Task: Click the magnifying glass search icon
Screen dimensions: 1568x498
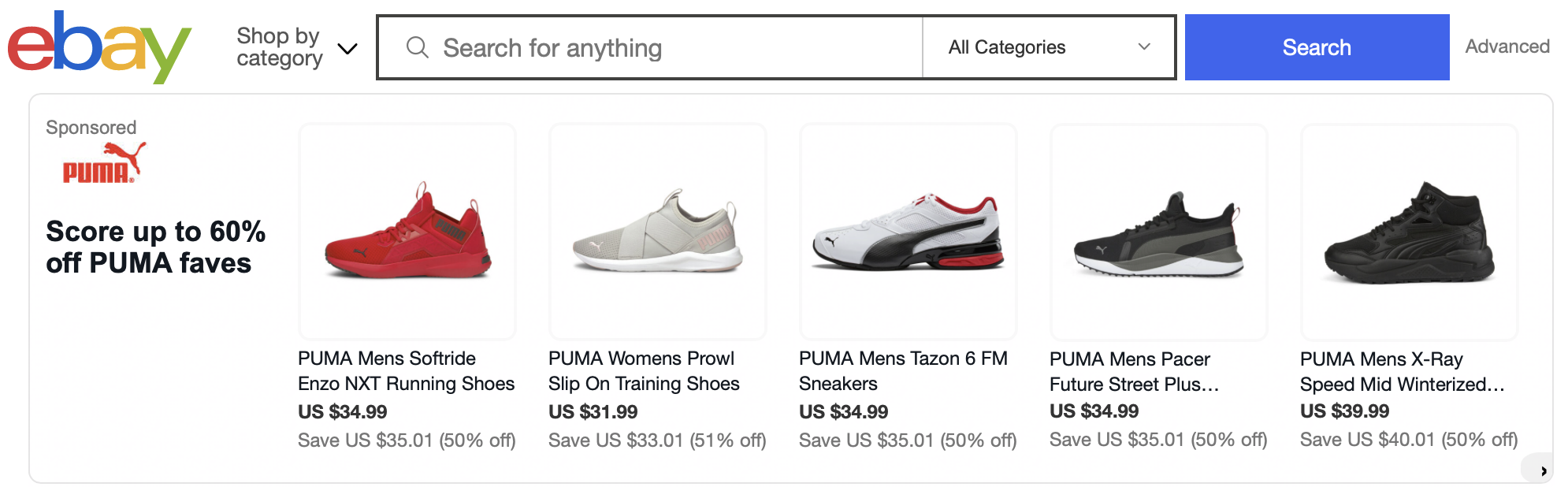Action: pyautogui.click(x=417, y=48)
